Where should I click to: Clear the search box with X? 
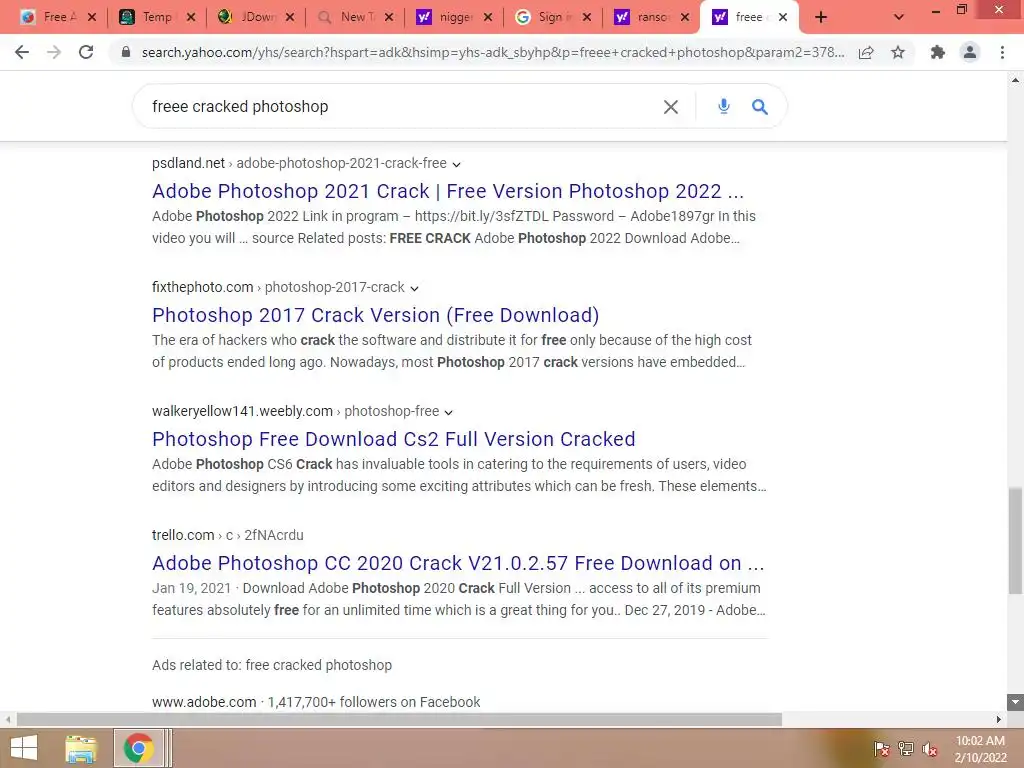point(671,106)
